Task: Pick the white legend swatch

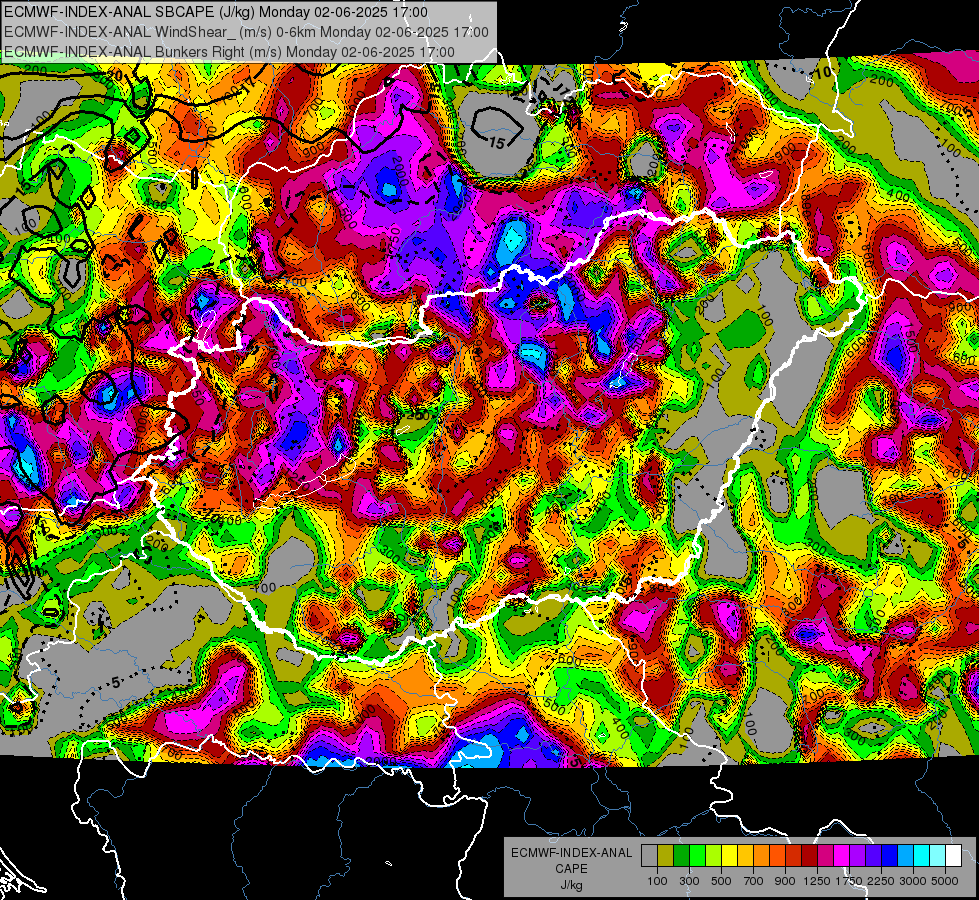Action: point(954,855)
